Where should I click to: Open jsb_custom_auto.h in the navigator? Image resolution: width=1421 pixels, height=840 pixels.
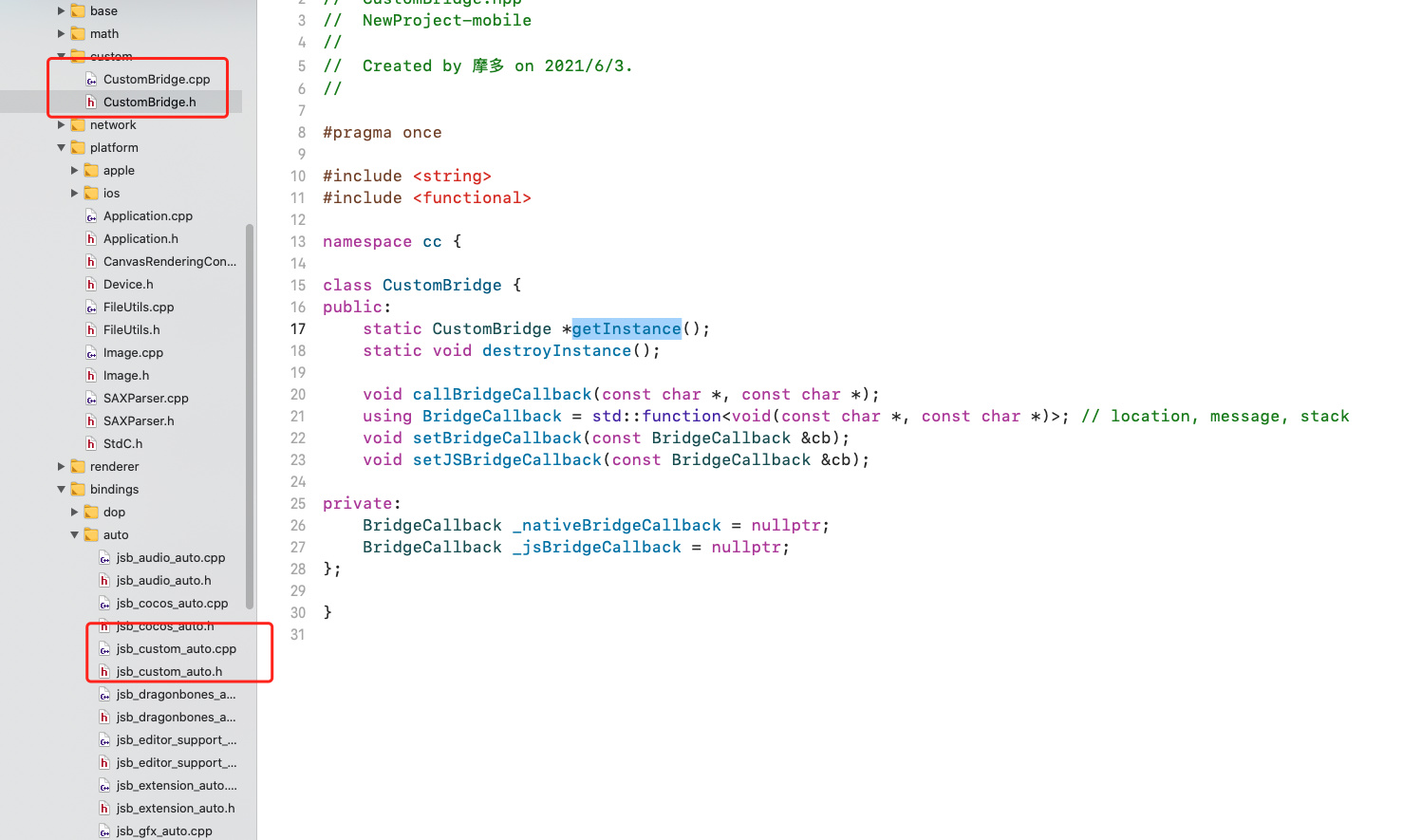169,672
